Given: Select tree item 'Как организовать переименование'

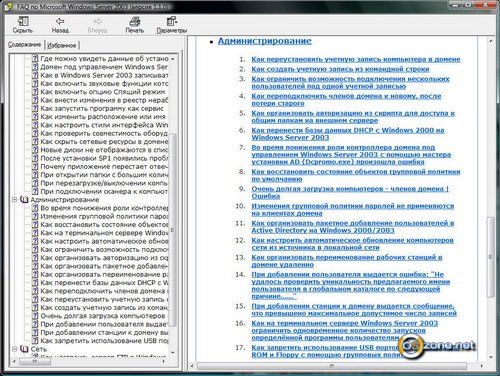Looking at the screenshot, I should click(104, 274).
